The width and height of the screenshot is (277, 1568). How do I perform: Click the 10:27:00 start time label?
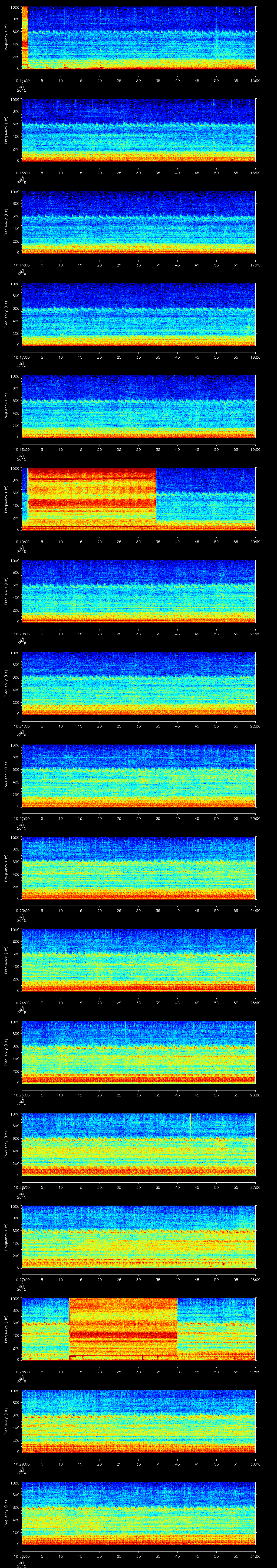pos(21,1279)
